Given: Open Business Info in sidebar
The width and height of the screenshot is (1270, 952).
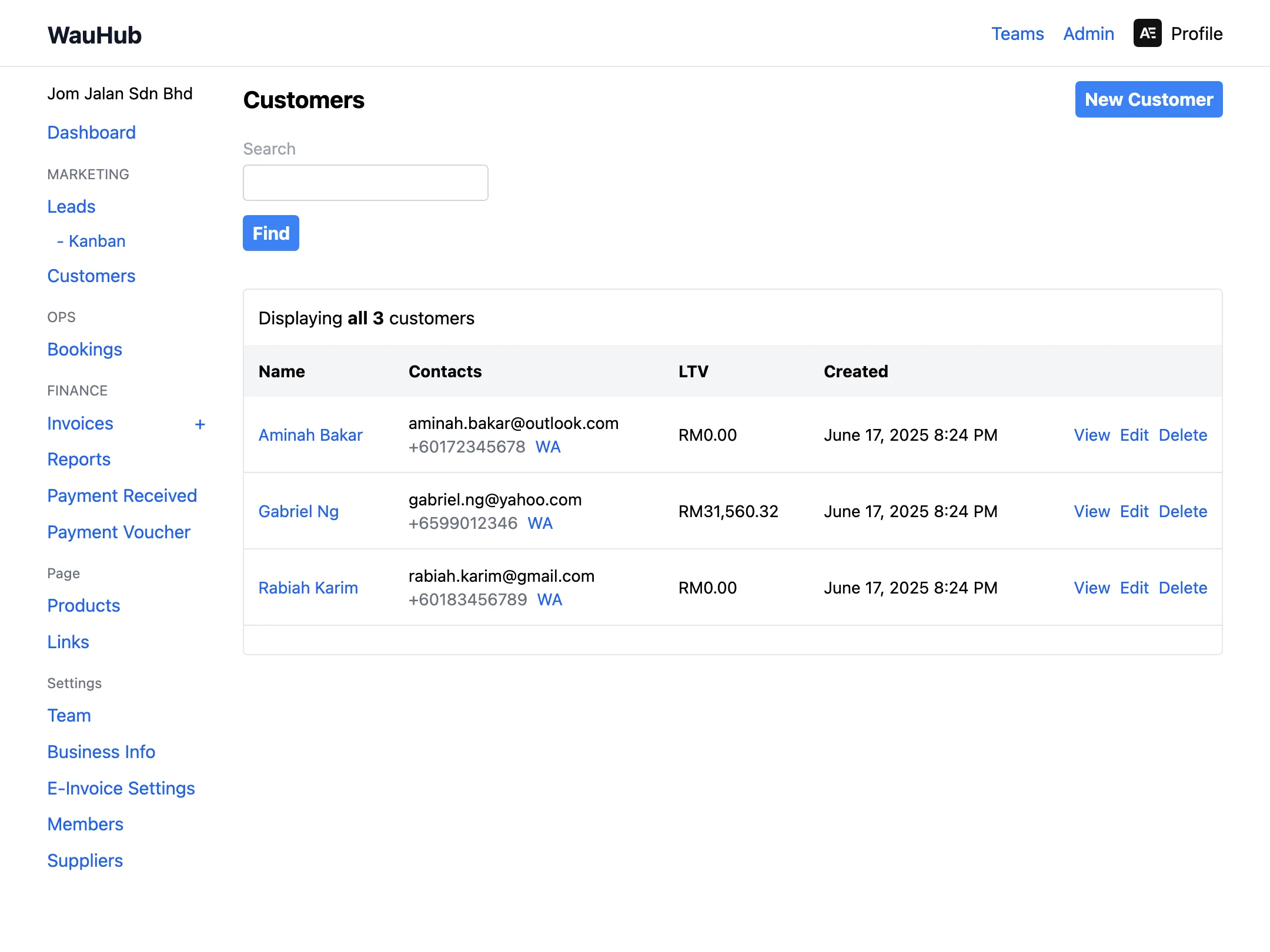Looking at the screenshot, I should (101, 752).
